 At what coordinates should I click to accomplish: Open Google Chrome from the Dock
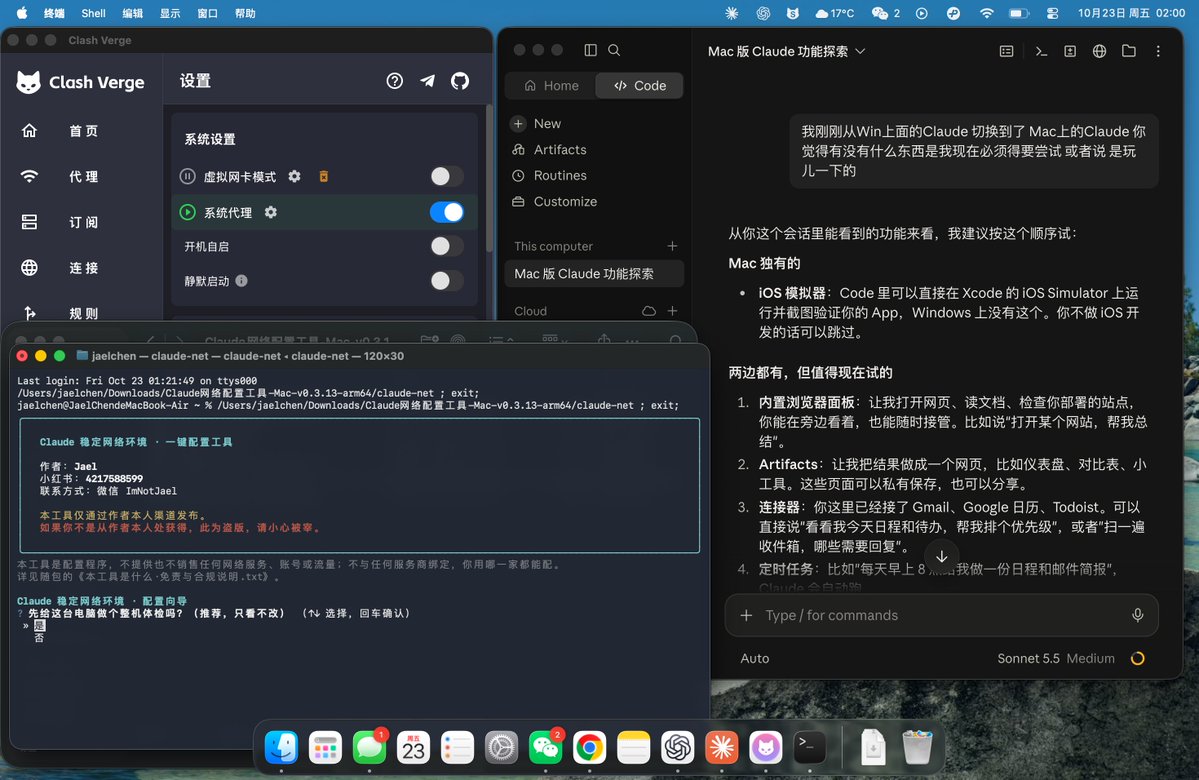[590, 747]
